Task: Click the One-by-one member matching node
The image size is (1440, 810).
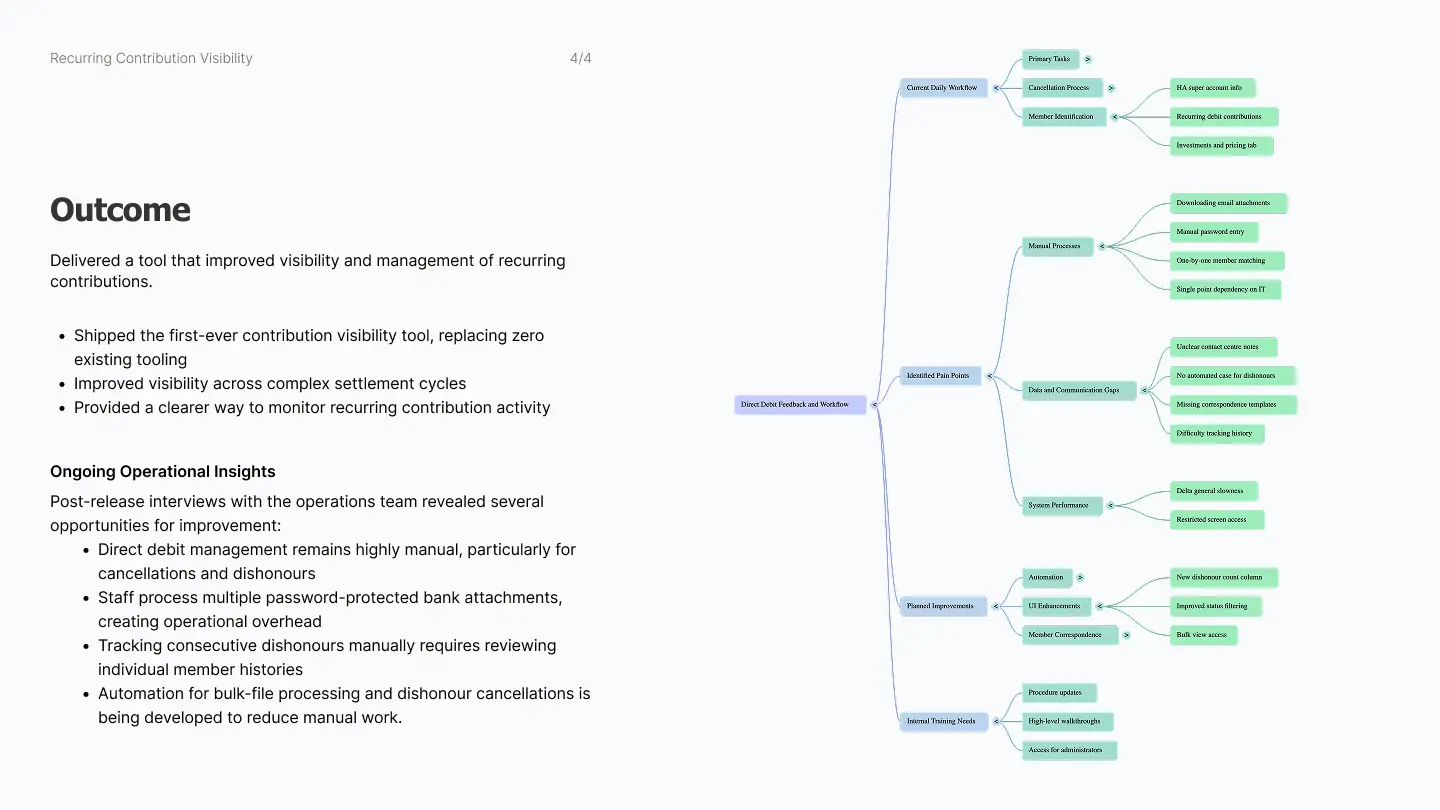Action: point(1227,261)
